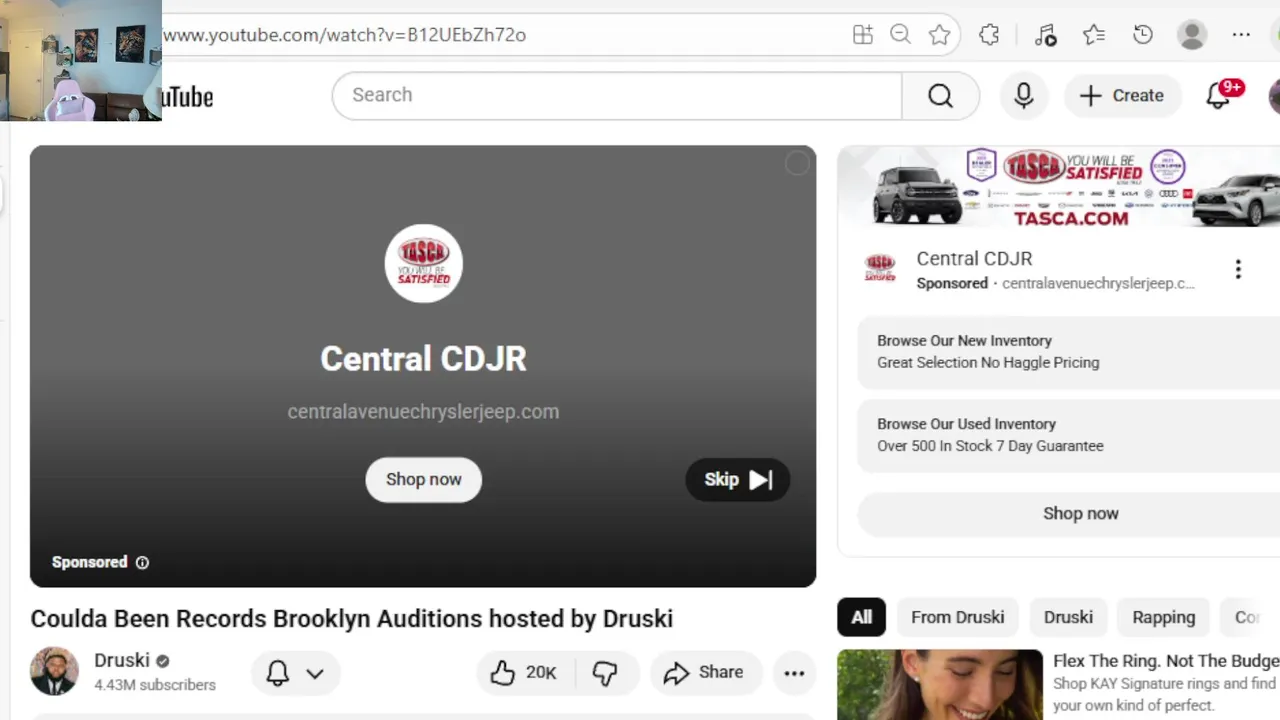The height and width of the screenshot is (720, 1280).
Task: Open the Sponsored info icon
Action: (142, 563)
